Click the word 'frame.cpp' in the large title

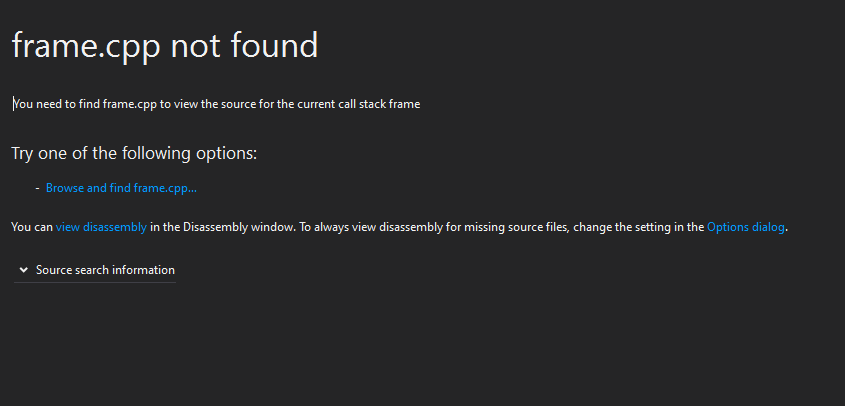[x=86, y=45]
